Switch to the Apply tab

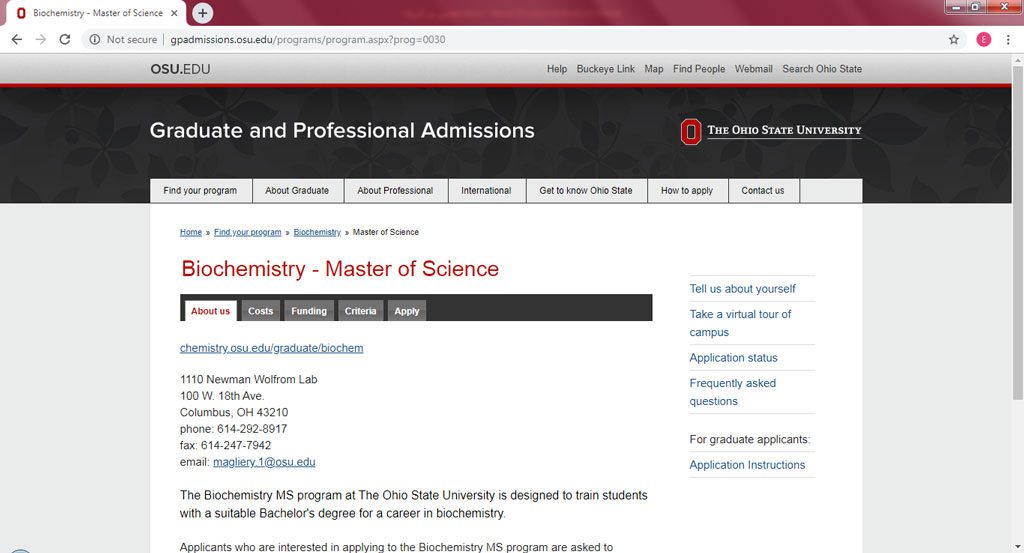407,311
